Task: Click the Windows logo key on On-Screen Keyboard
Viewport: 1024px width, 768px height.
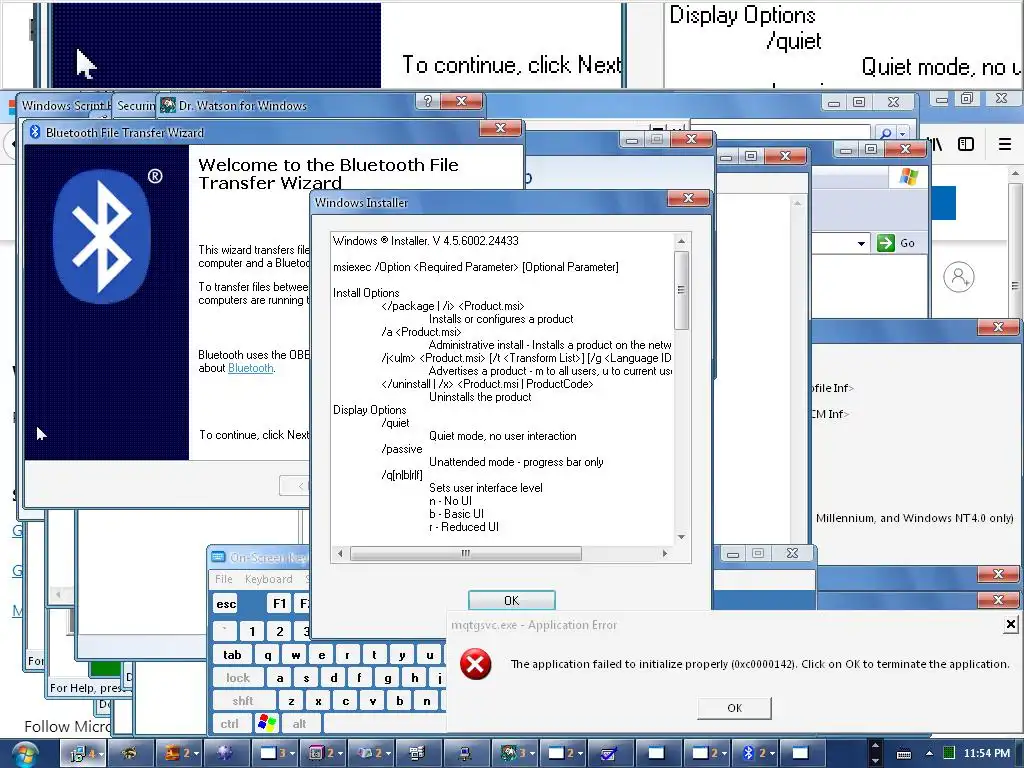Action: pyautogui.click(x=267, y=723)
